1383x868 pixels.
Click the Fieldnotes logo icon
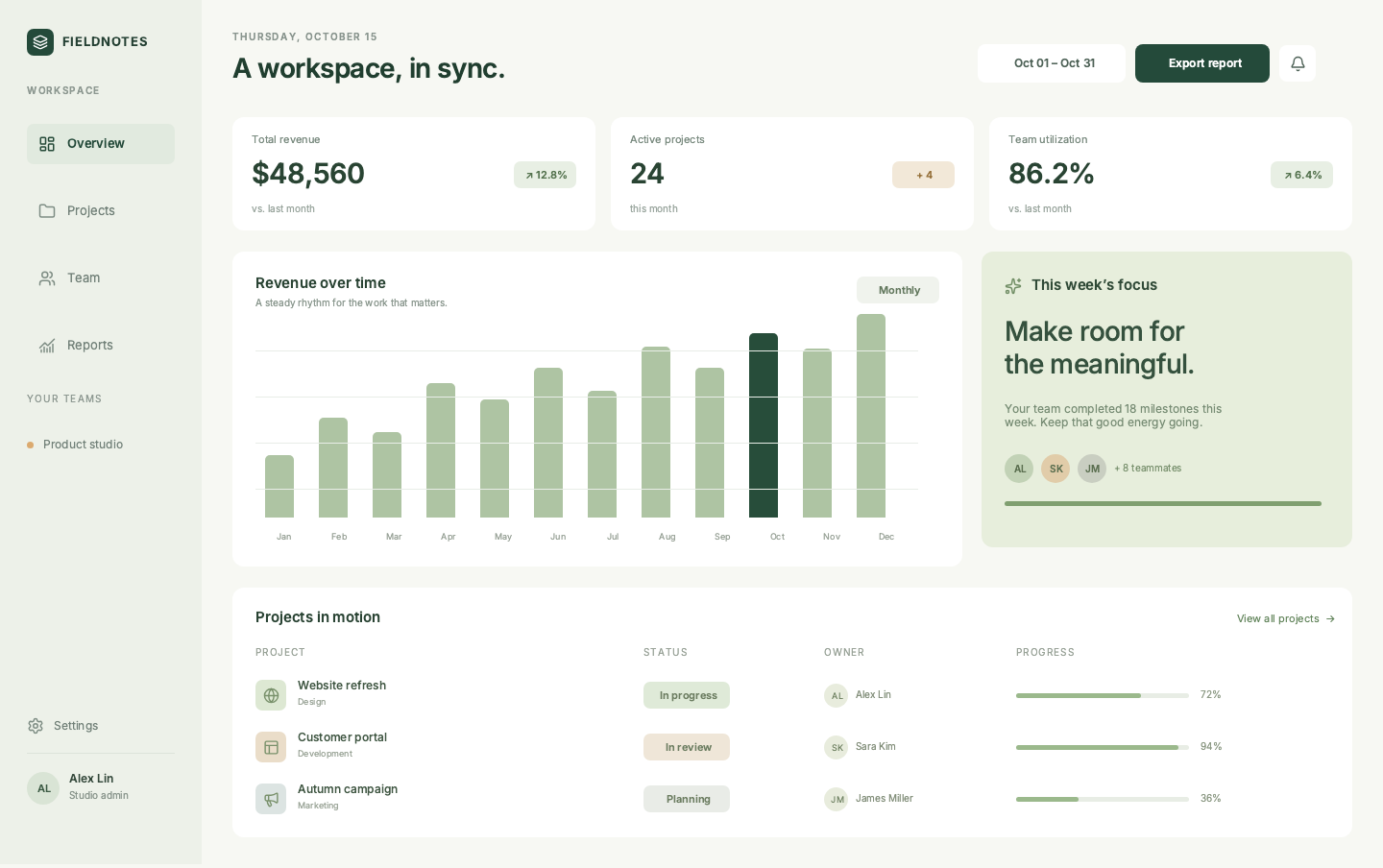coord(40,42)
